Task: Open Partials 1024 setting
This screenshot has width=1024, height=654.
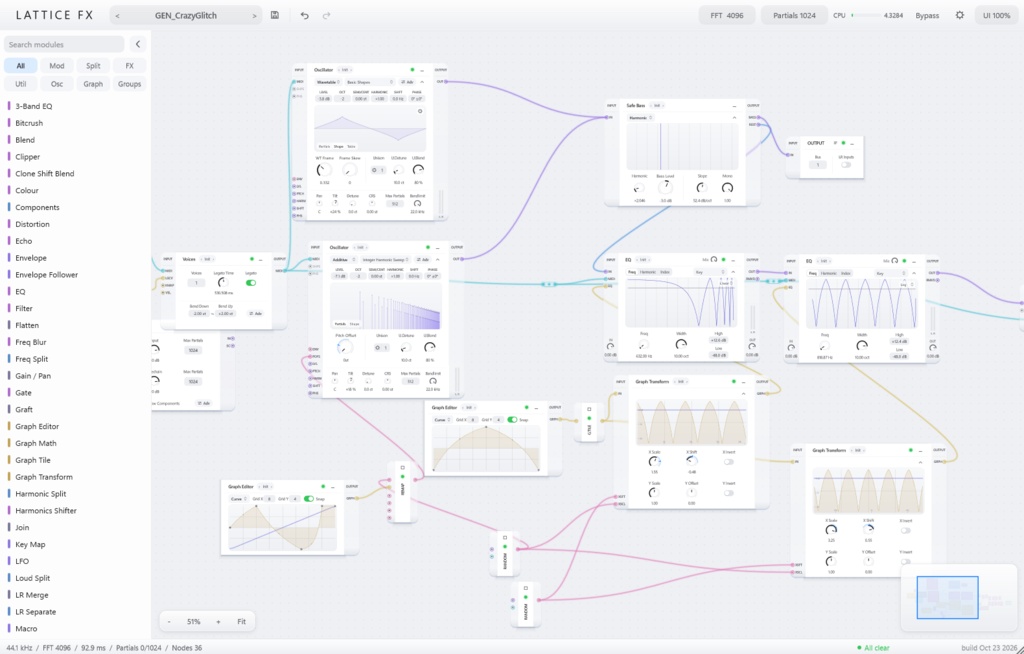Action: pos(794,15)
